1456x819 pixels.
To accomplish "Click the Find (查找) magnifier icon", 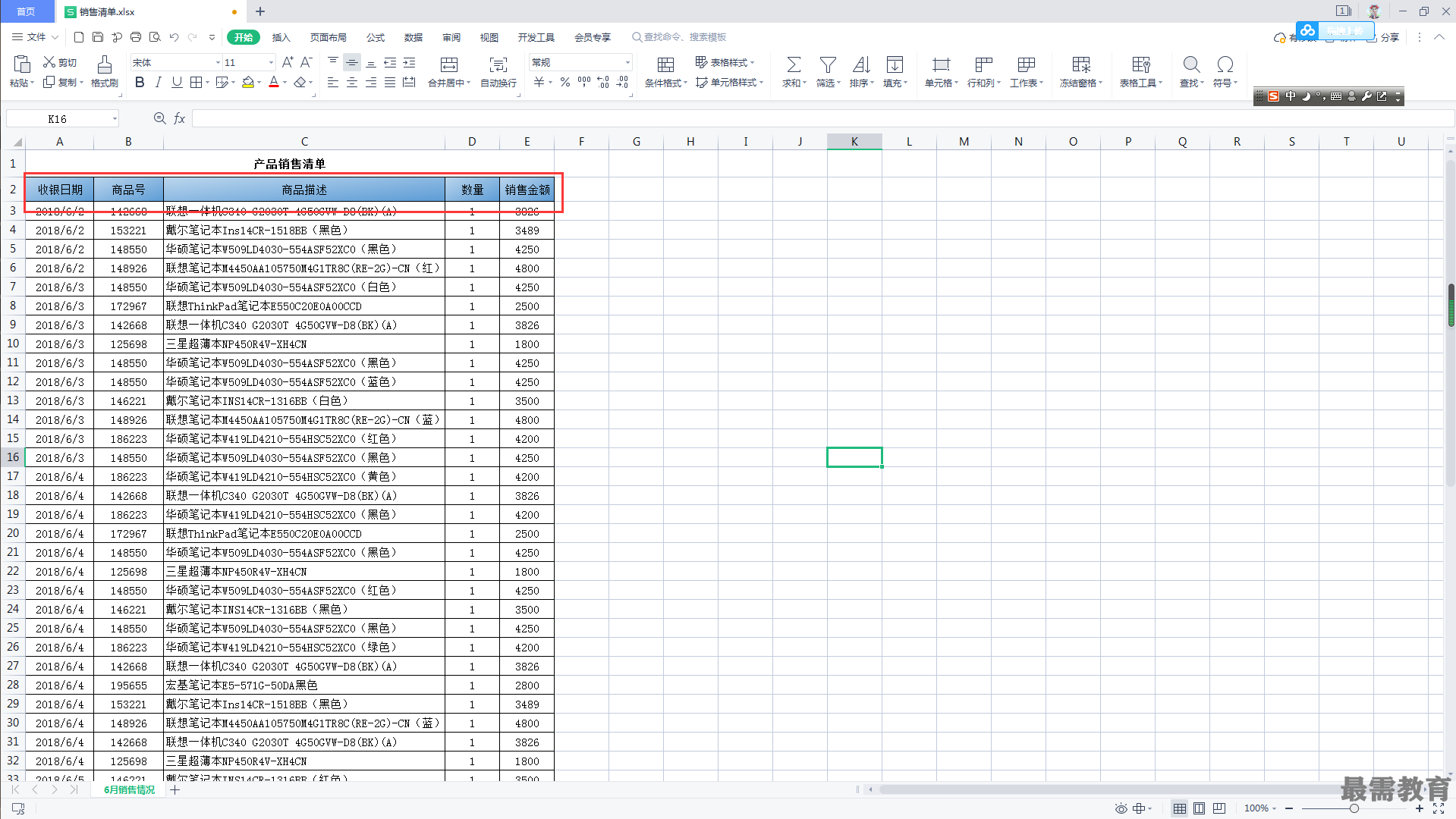I will tap(1191, 64).
